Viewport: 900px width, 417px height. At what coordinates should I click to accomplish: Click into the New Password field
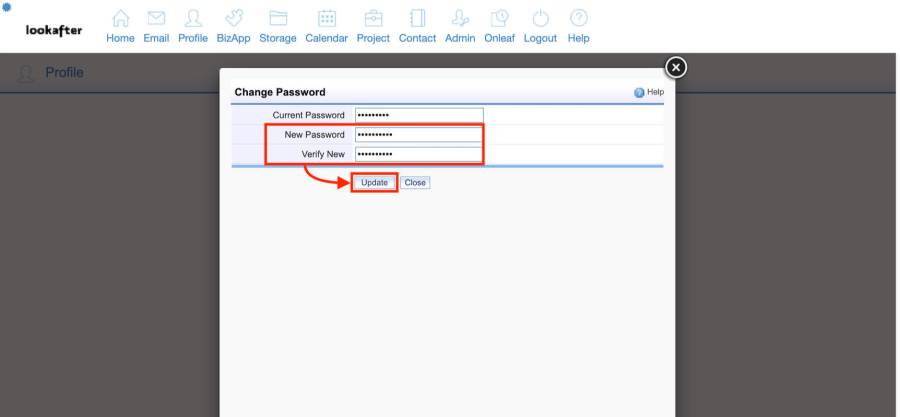coord(419,134)
